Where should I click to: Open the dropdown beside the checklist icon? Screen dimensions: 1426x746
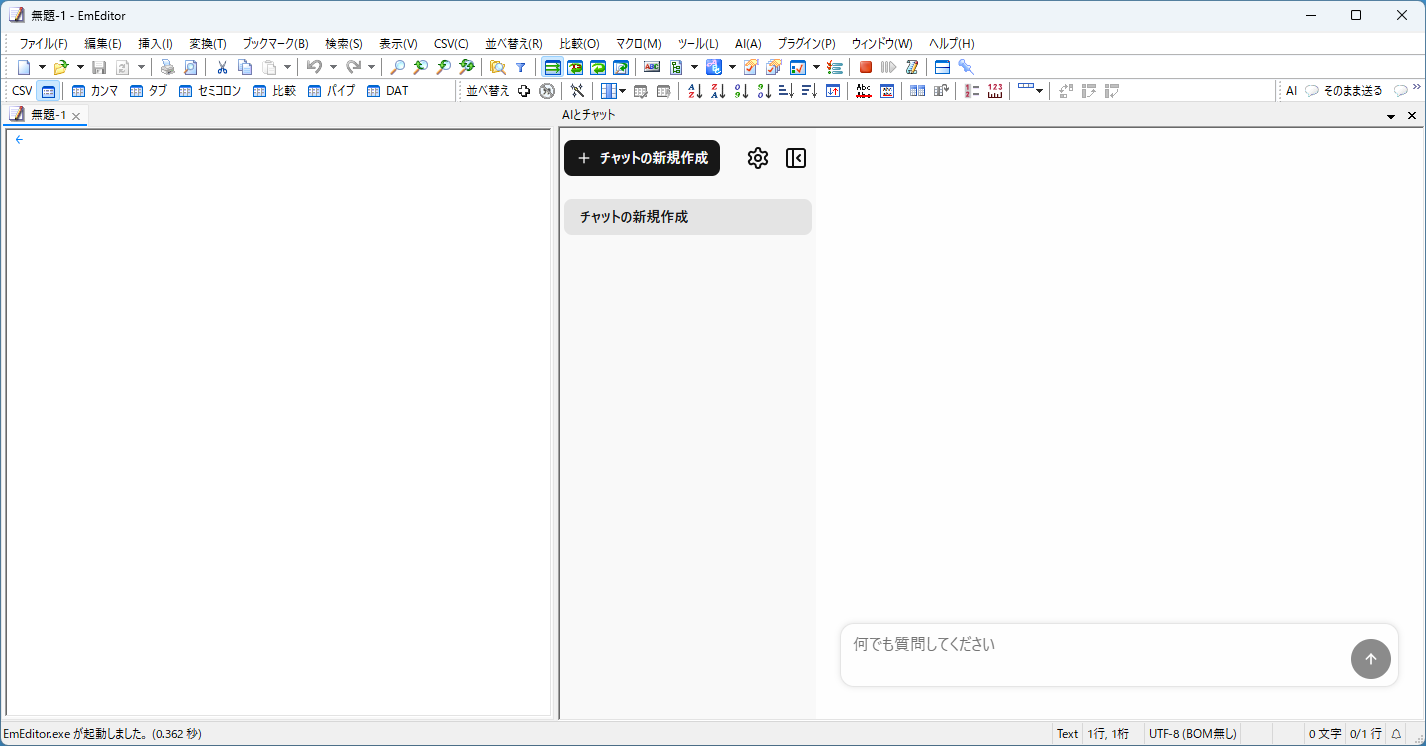click(816, 67)
